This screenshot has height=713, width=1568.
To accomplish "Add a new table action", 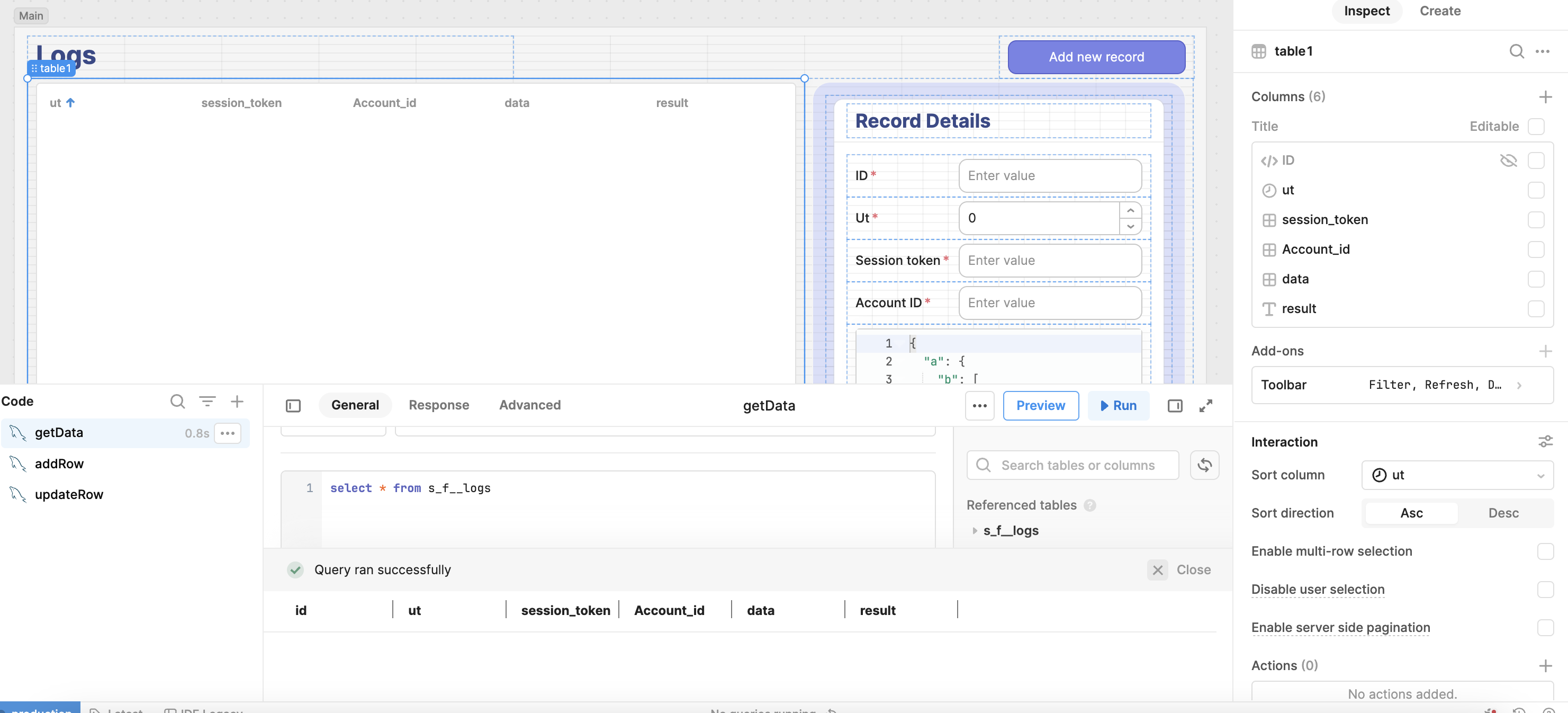I will [x=1545, y=665].
